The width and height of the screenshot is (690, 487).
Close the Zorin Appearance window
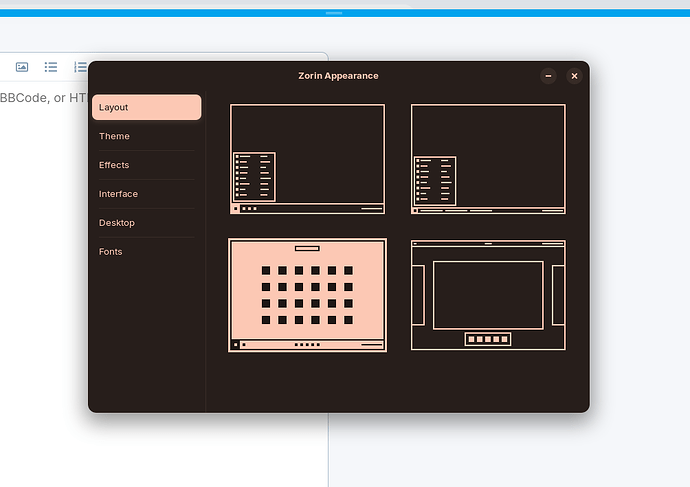click(574, 76)
